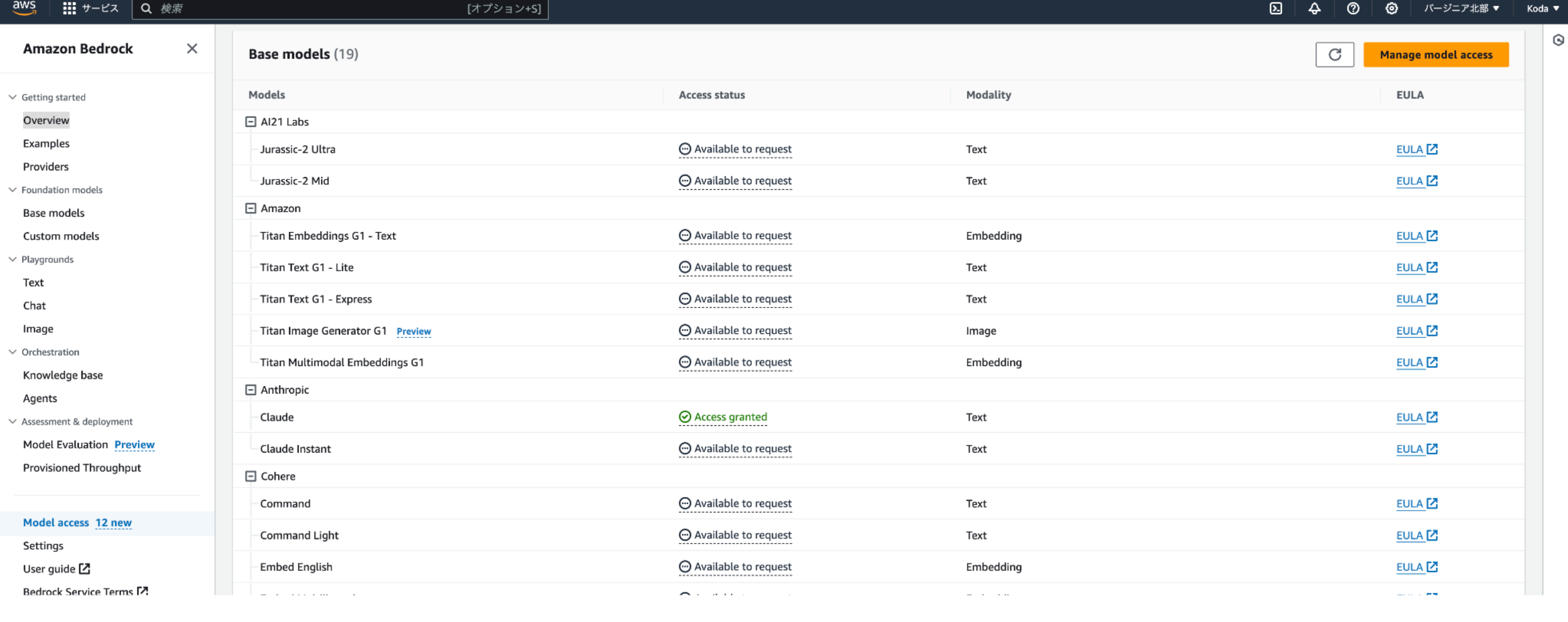Viewport: 1568px width, 622px height.
Task: Open the help question mark icon
Action: tap(1352, 9)
